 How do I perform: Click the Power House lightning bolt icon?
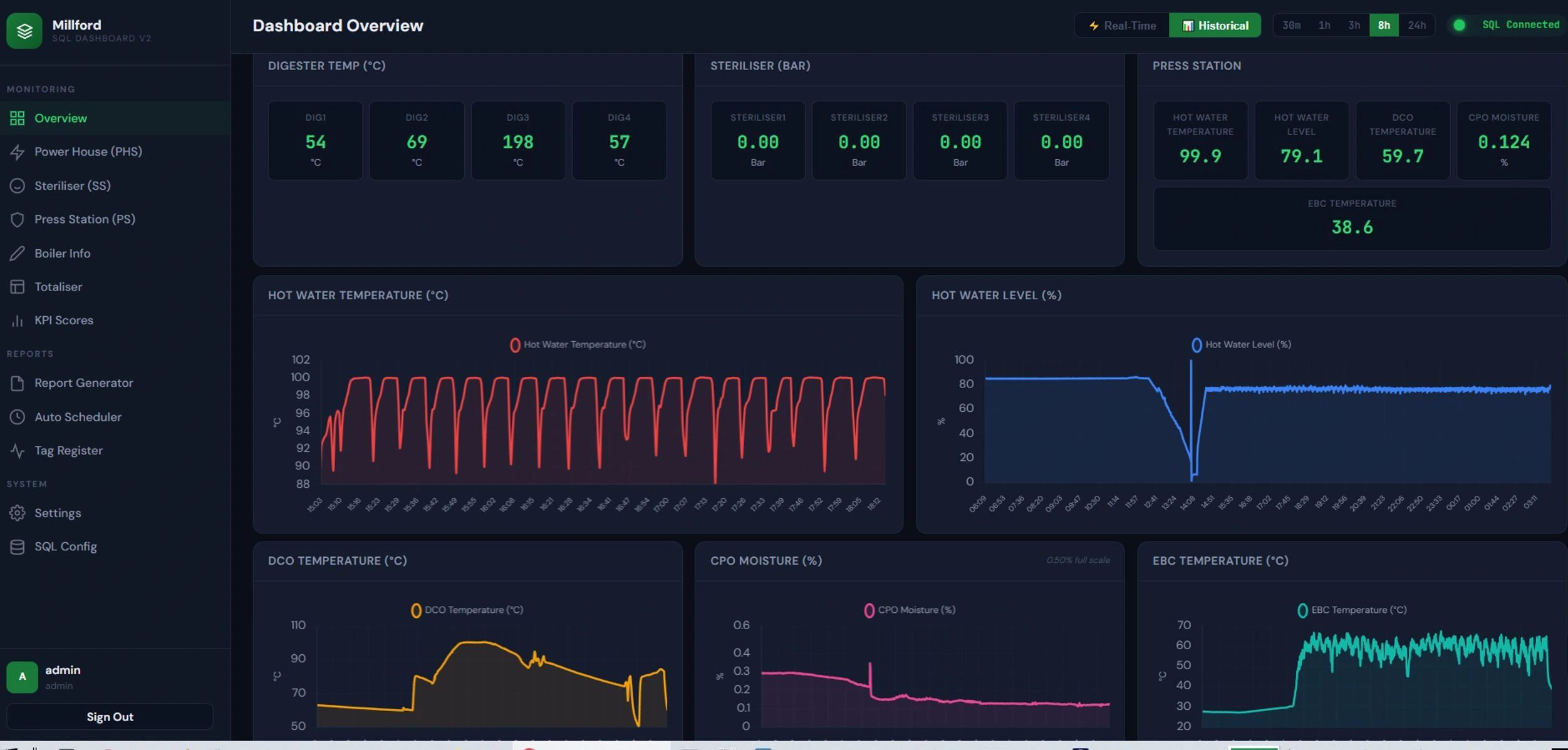(x=17, y=152)
